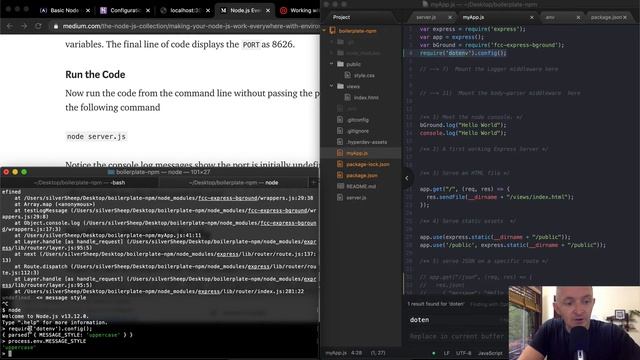Open style.css in the project tree
640x360 pixels.
(x=364, y=75)
